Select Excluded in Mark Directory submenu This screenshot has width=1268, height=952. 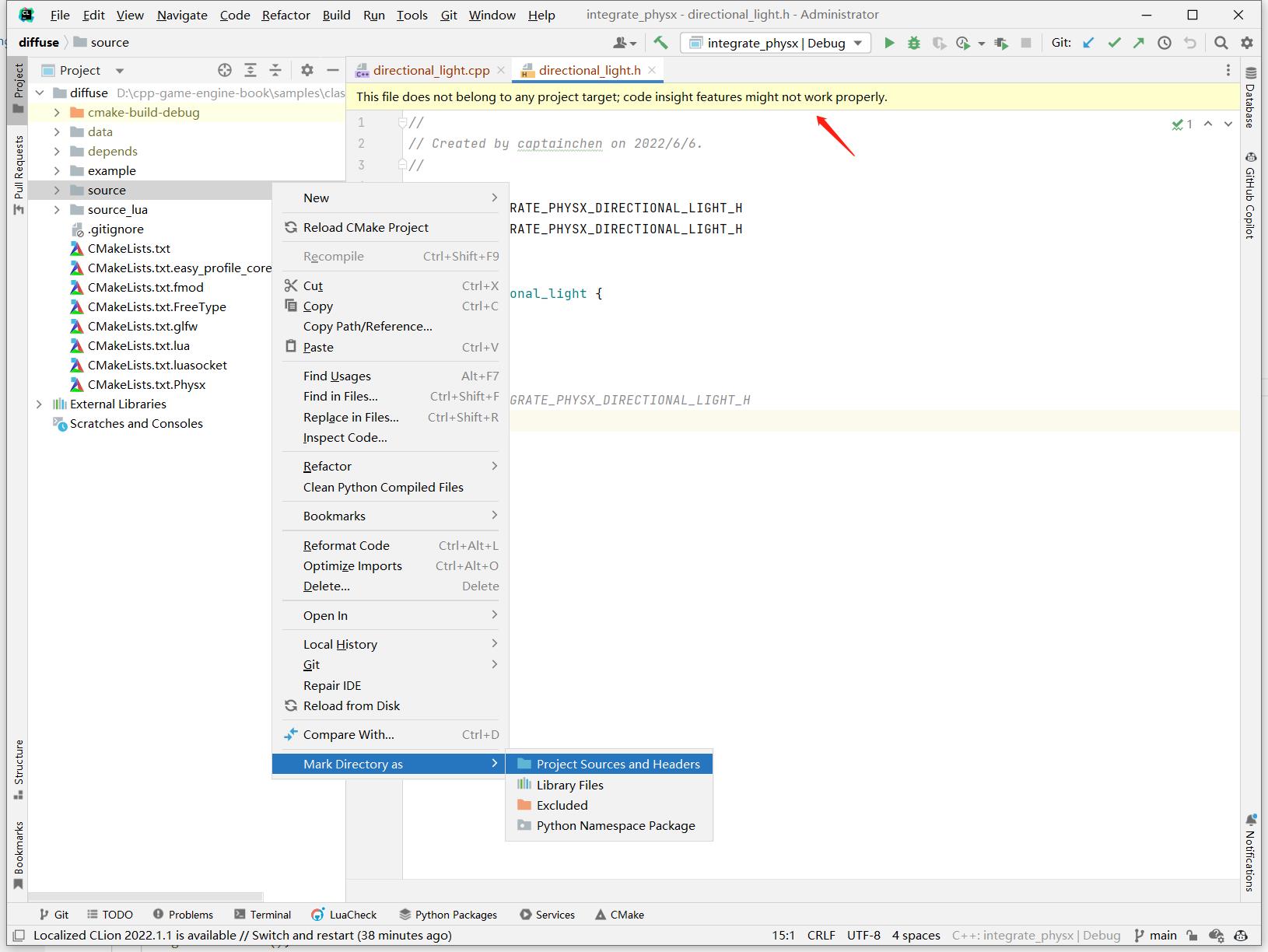609,805
